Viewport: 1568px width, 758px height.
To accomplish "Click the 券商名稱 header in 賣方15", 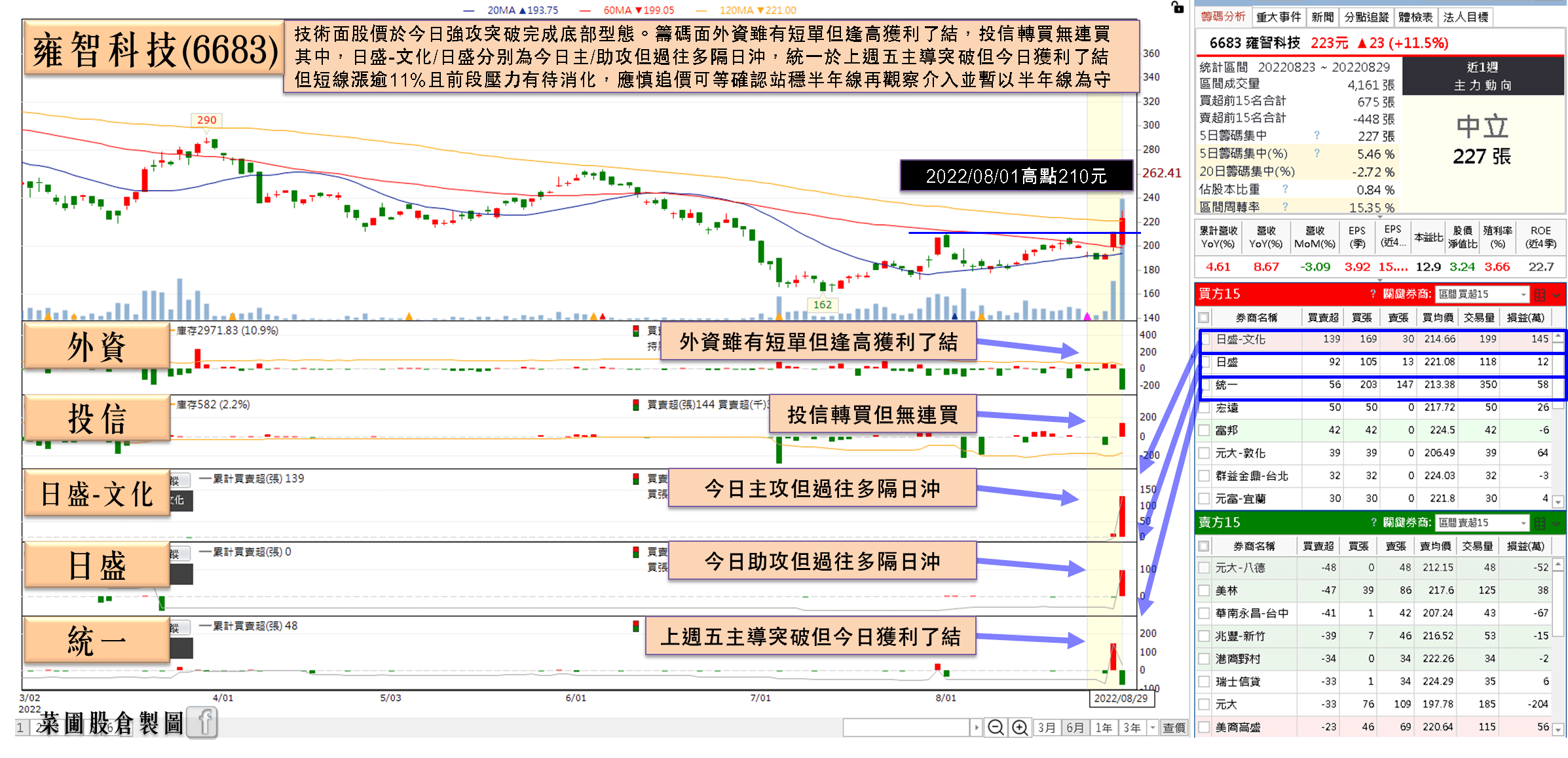I will tap(1254, 546).
